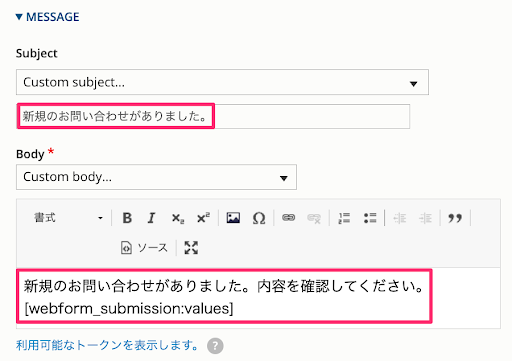Toggle bold formatting

(x=127, y=218)
